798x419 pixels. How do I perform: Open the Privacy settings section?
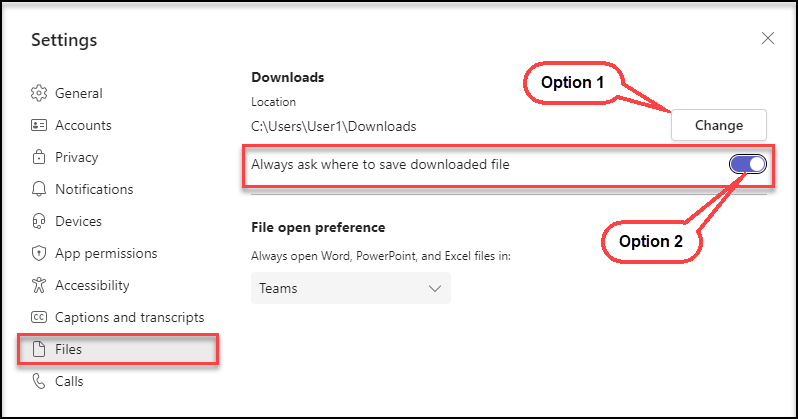coord(77,157)
